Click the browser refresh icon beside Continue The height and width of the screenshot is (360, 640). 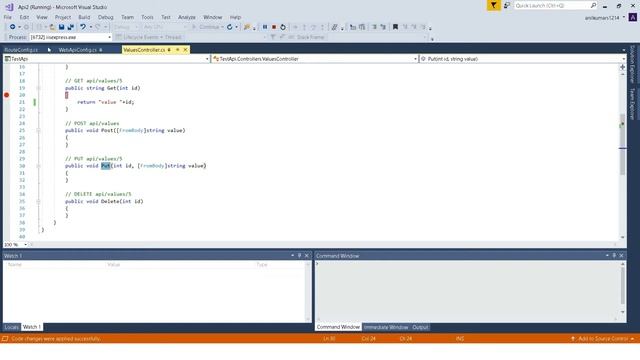click(230, 27)
